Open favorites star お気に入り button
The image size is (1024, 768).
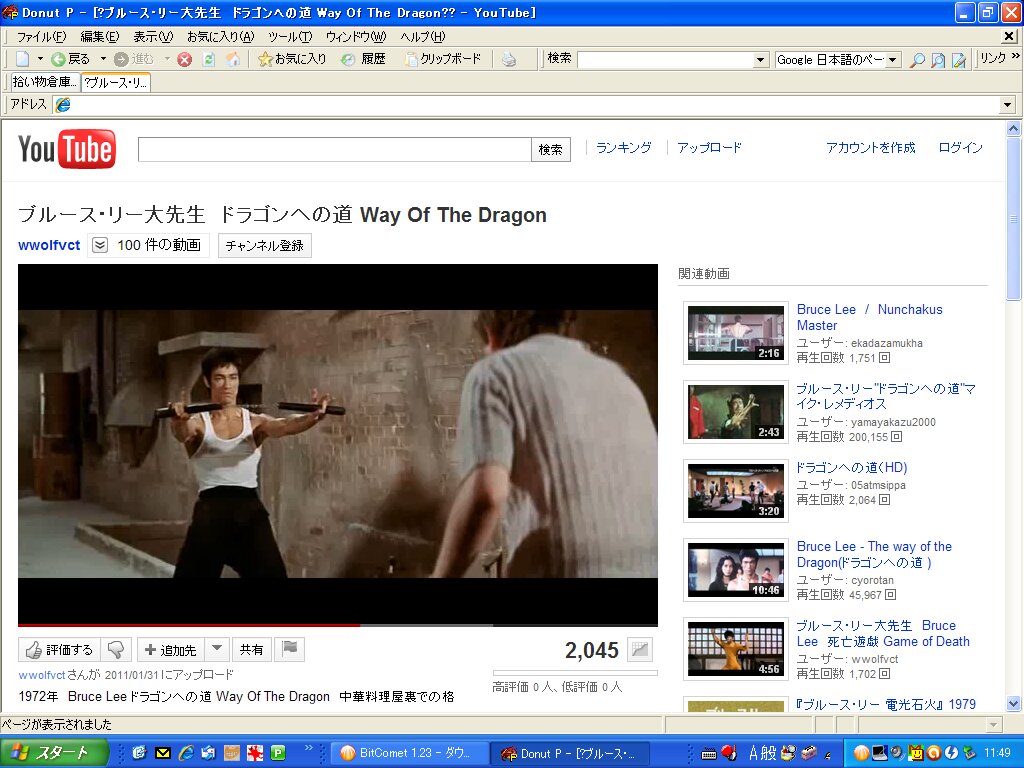292,59
